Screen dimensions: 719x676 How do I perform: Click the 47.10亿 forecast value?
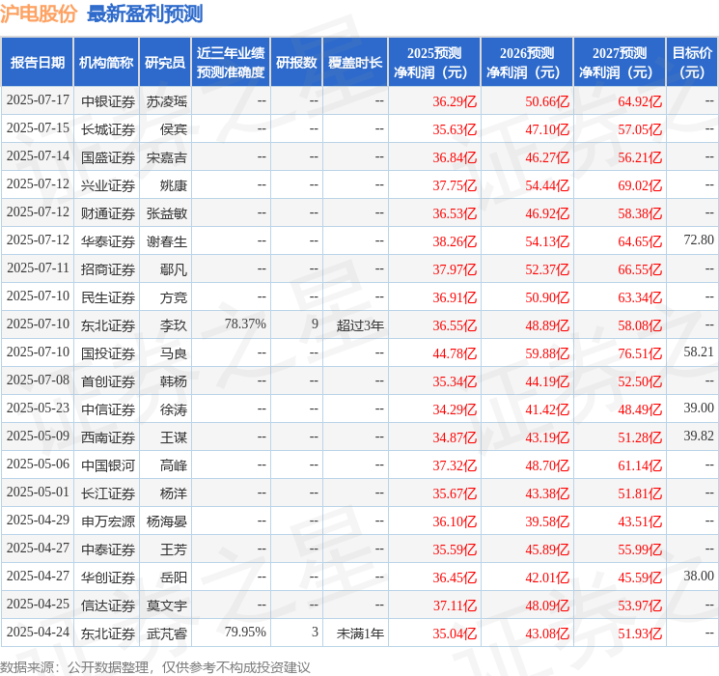(547, 129)
